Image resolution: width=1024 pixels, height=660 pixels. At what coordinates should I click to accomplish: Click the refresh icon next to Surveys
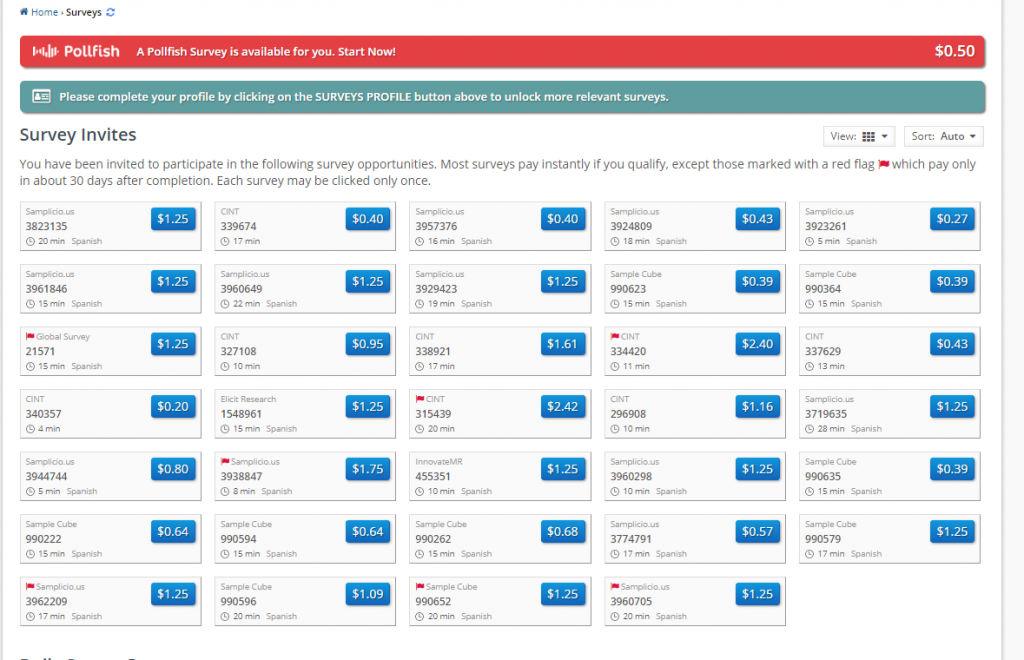(110, 12)
